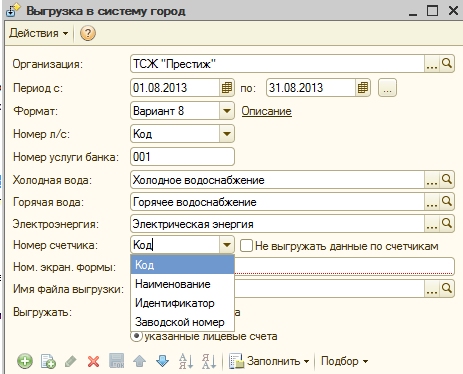Image resolution: width=463 pixels, height=374 pixels.
Task: Open the Описание link
Action: pyautogui.click(x=266, y=111)
